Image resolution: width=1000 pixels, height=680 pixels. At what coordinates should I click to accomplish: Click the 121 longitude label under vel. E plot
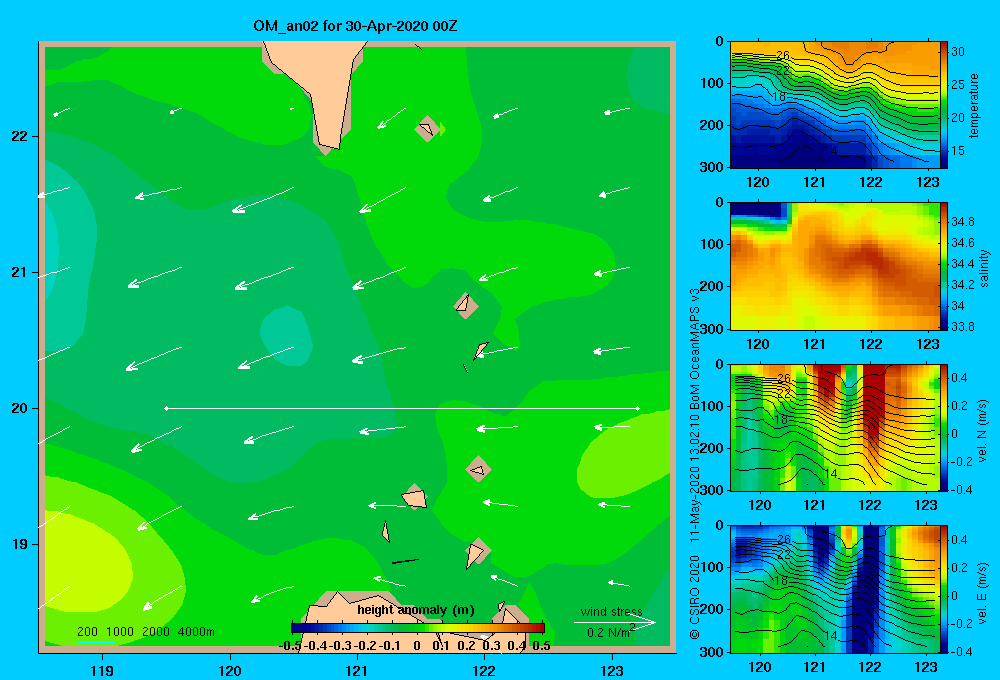coord(814,667)
